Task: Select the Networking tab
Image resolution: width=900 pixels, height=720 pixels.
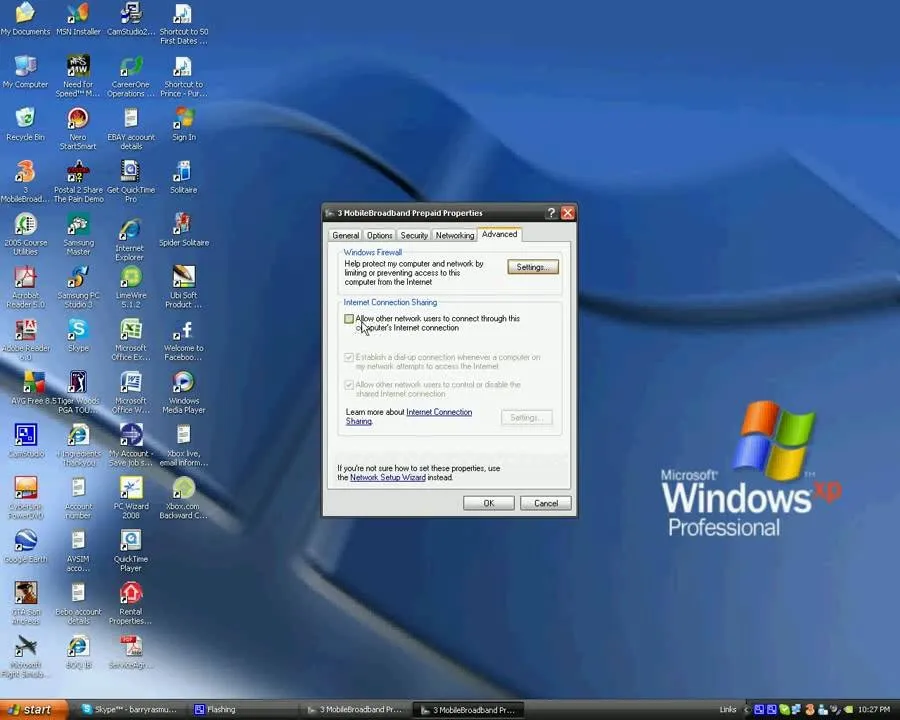Action: click(455, 235)
